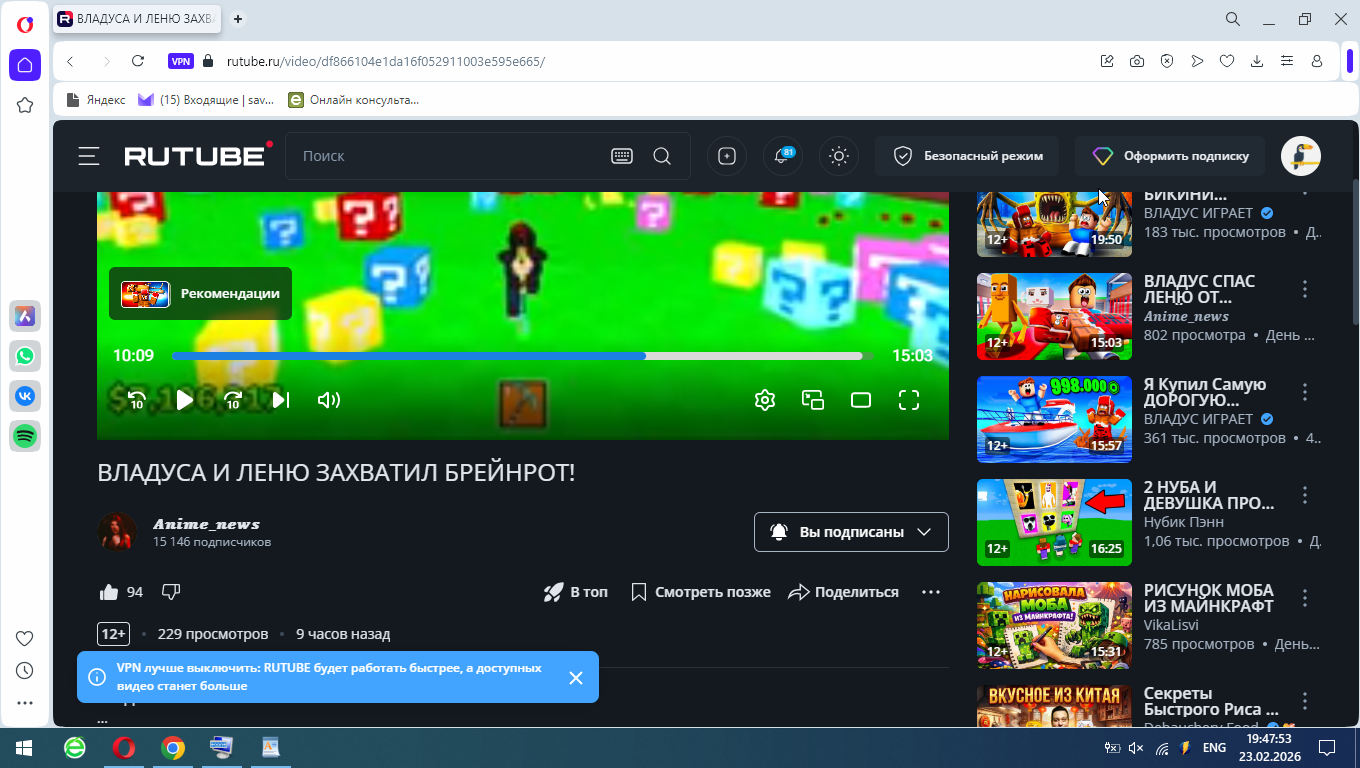The height and width of the screenshot is (768, 1360).
Task: Open RUTUBE notifications bell
Action: [x=783, y=156]
